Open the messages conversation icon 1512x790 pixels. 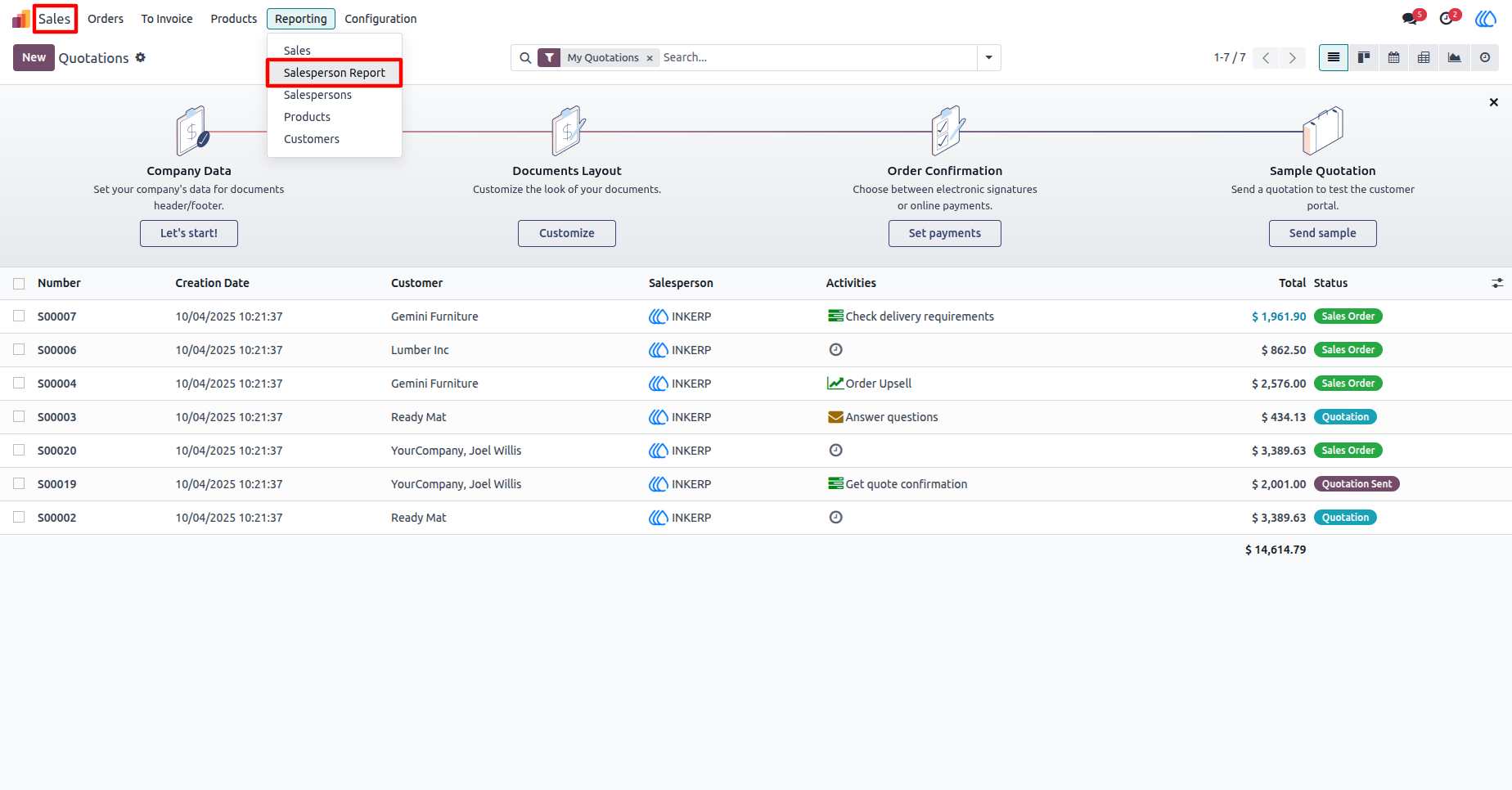pos(1410,18)
